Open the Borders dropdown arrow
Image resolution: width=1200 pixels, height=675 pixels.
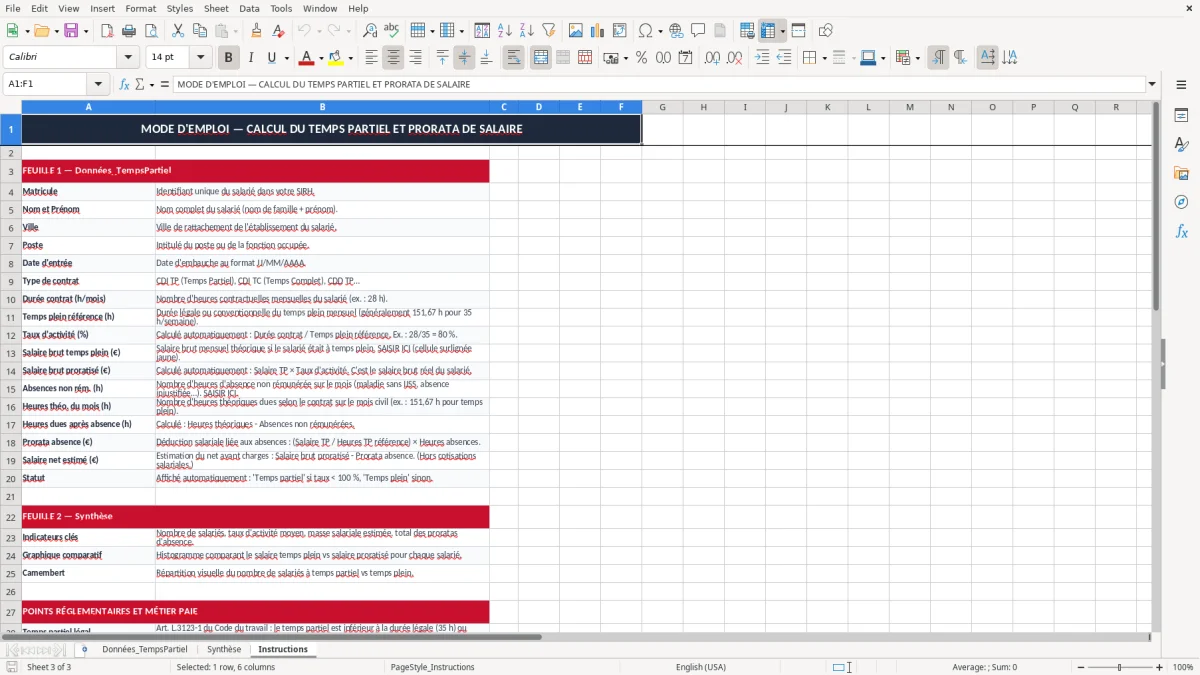826,57
